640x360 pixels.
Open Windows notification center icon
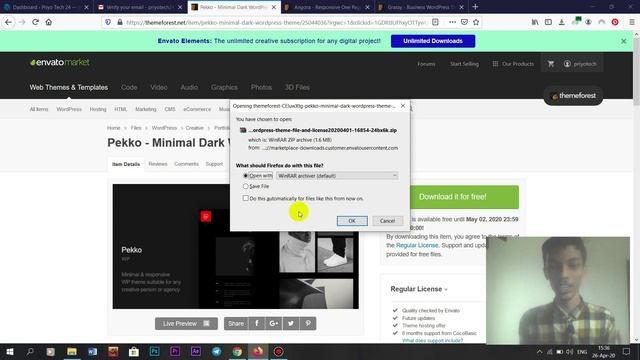tap(627, 351)
